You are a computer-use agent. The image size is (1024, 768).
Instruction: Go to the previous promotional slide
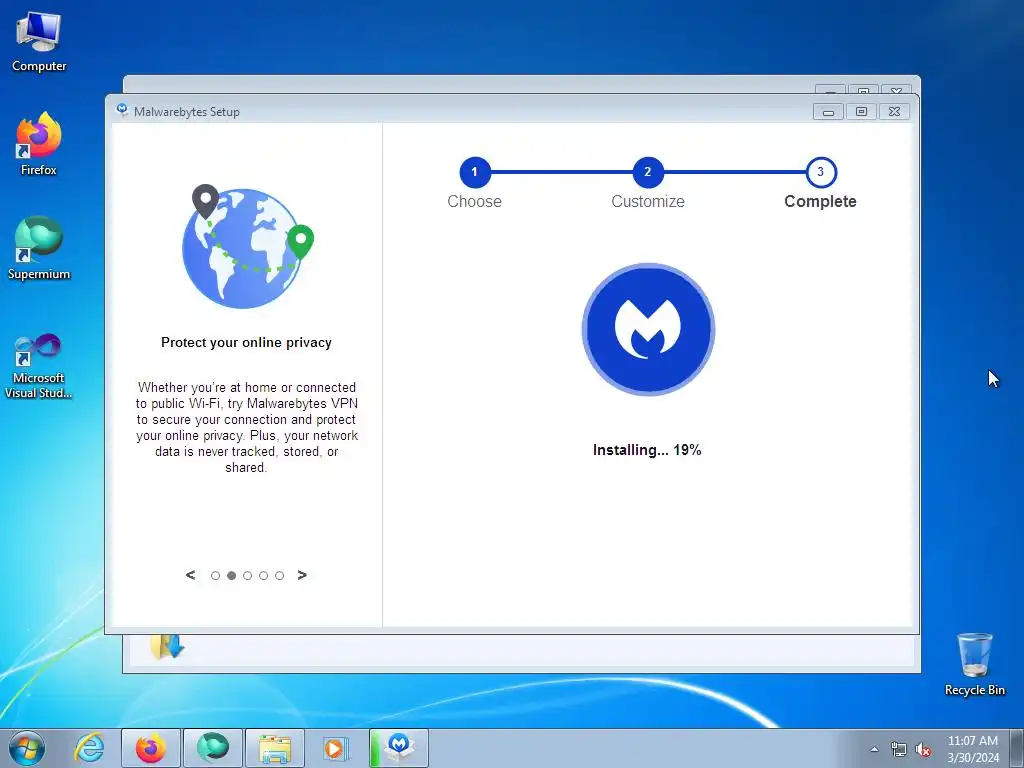tap(190, 575)
